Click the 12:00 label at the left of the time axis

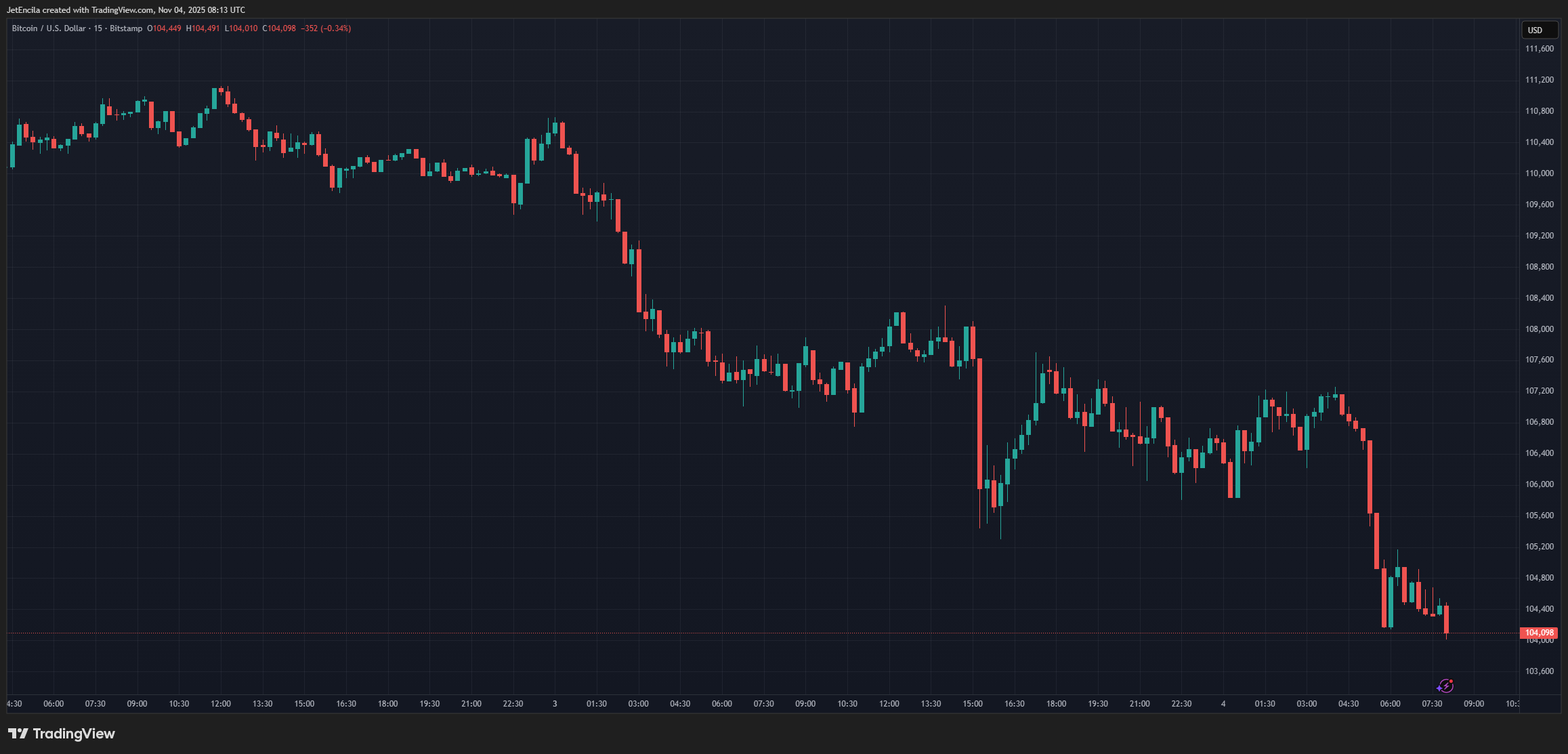tap(221, 704)
